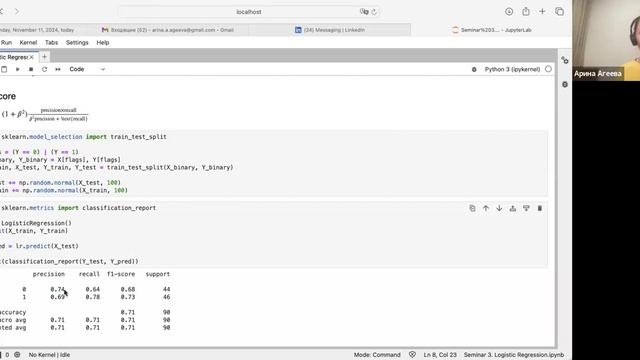Click the translate icon in address bar
The width and height of the screenshot is (640, 360).
[x=364, y=12]
